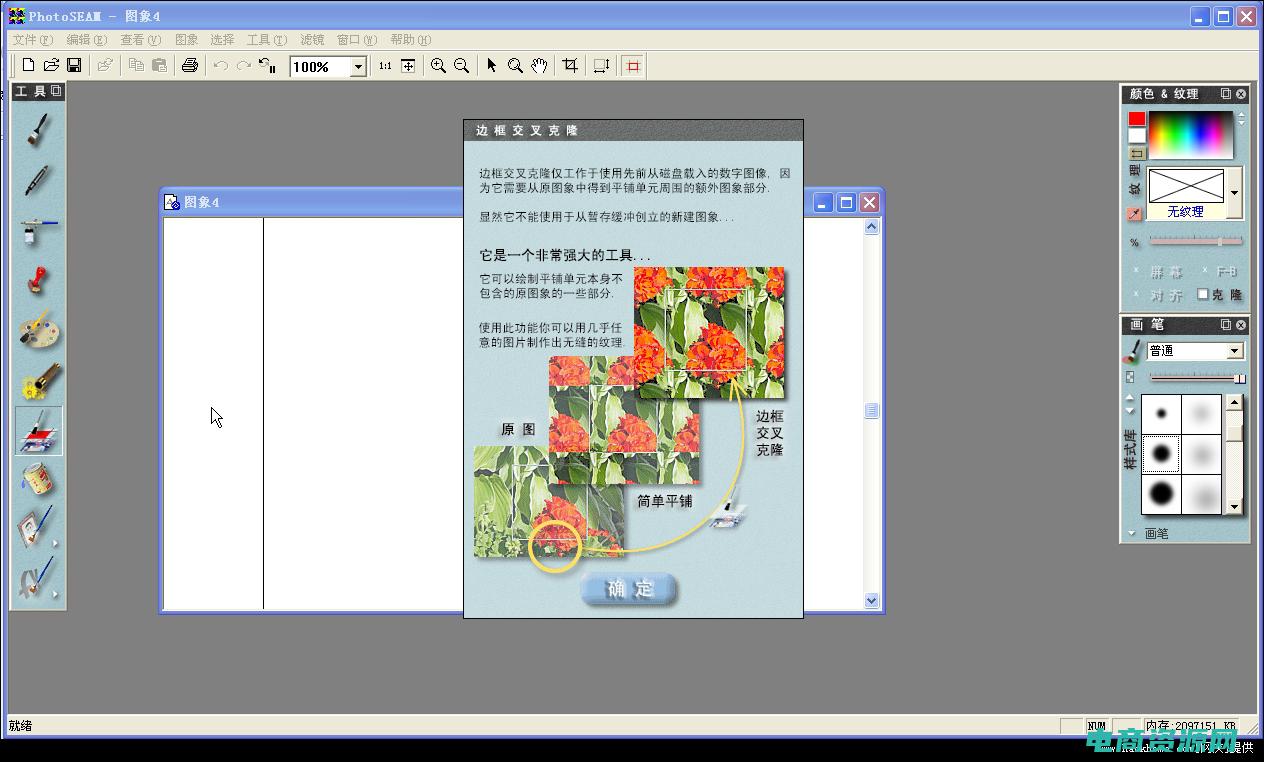Click the 1:1 actual size icon
The height and width of the screenshot is (762, 1264).
(x=385, y=66)
